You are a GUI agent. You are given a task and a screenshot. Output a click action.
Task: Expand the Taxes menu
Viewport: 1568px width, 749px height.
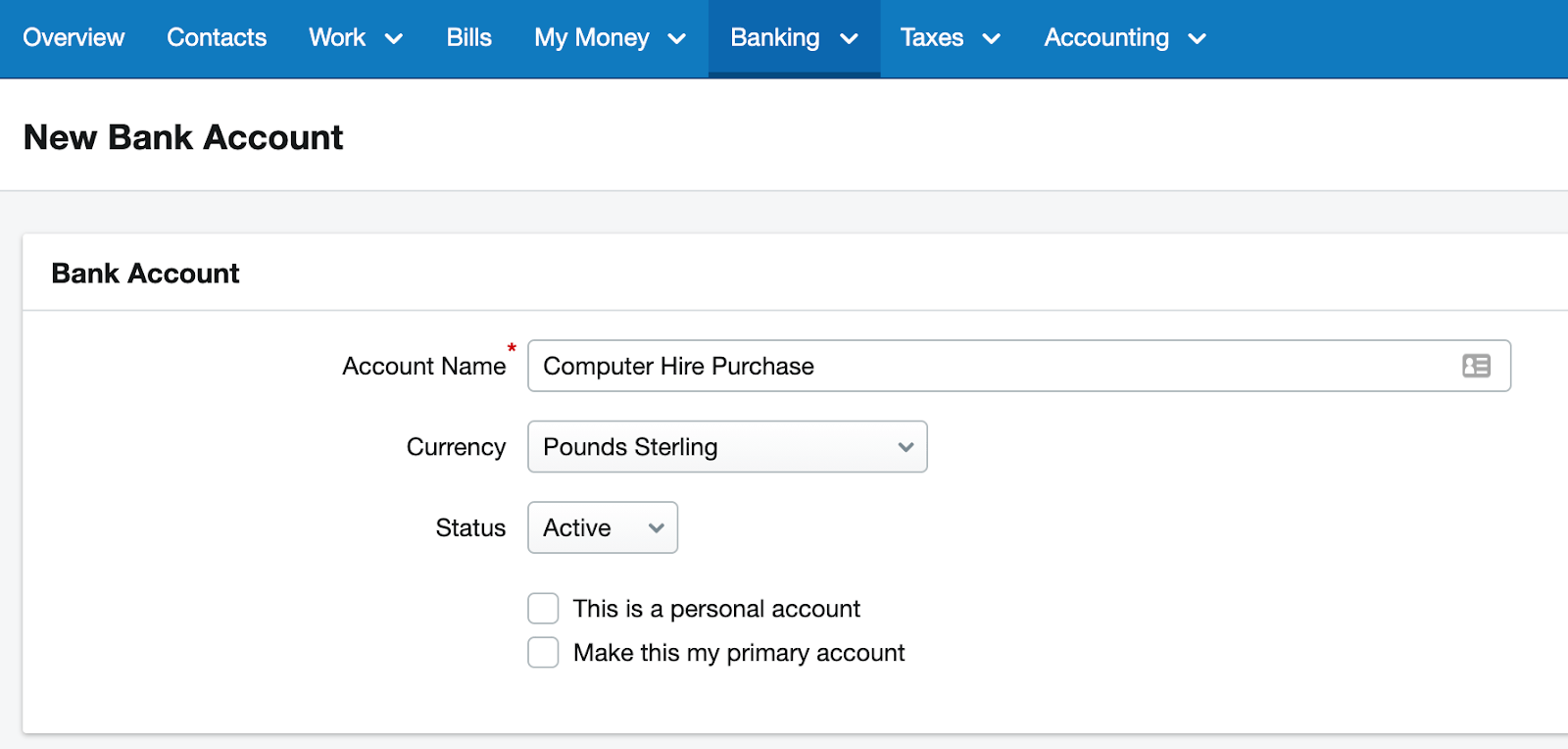point(951,38)
